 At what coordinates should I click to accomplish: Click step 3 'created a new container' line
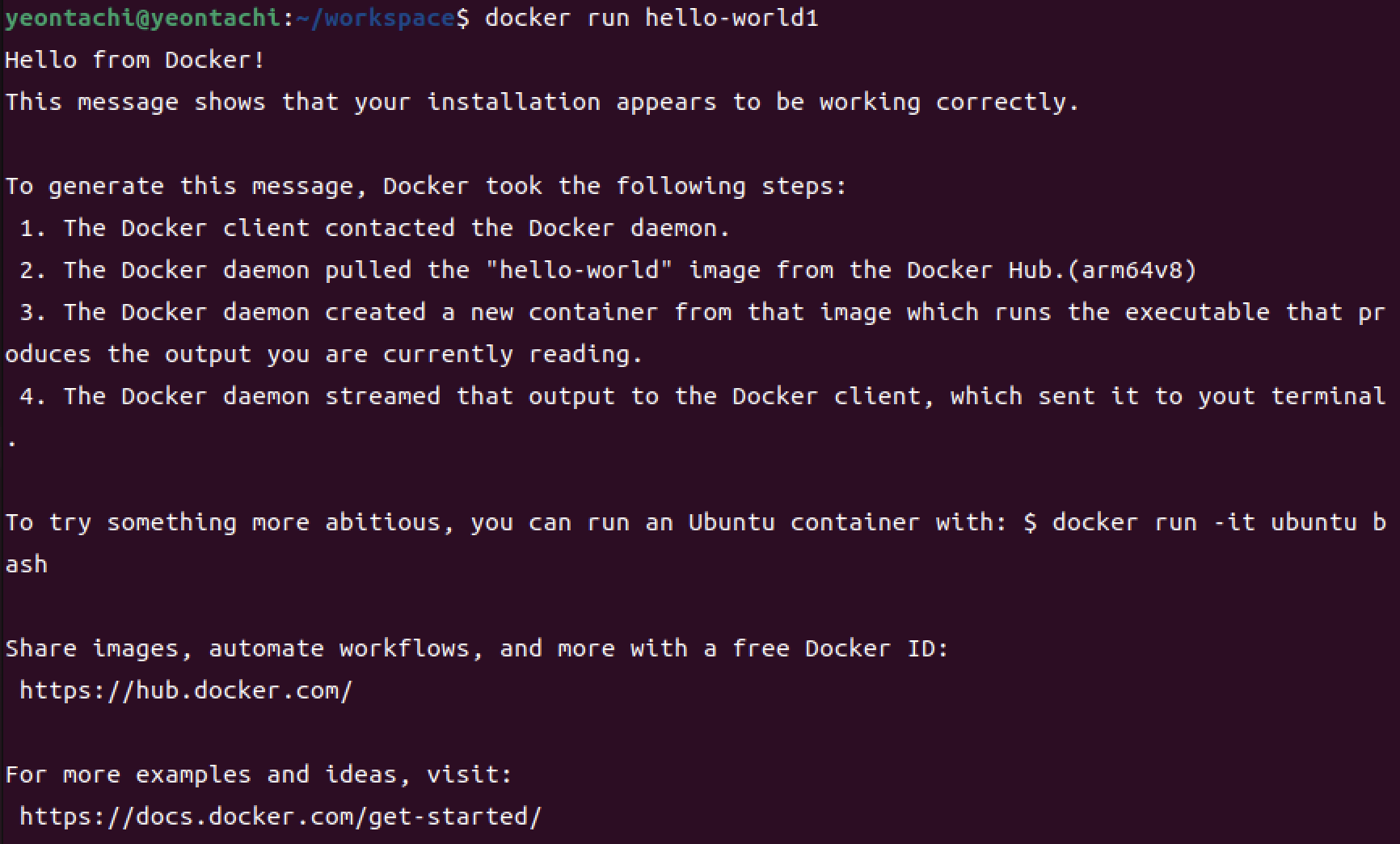pos(702,312)
